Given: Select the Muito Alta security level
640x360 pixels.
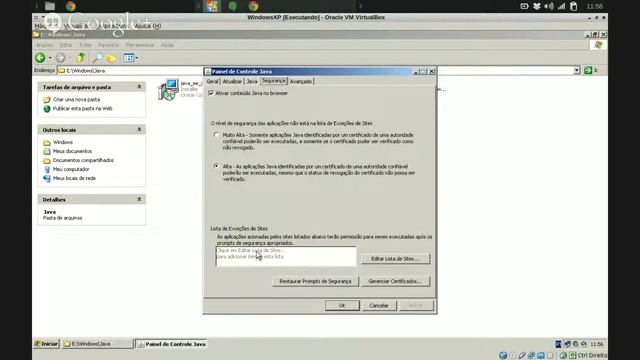Looking at the screenshot, I should (x=216, y=135).
